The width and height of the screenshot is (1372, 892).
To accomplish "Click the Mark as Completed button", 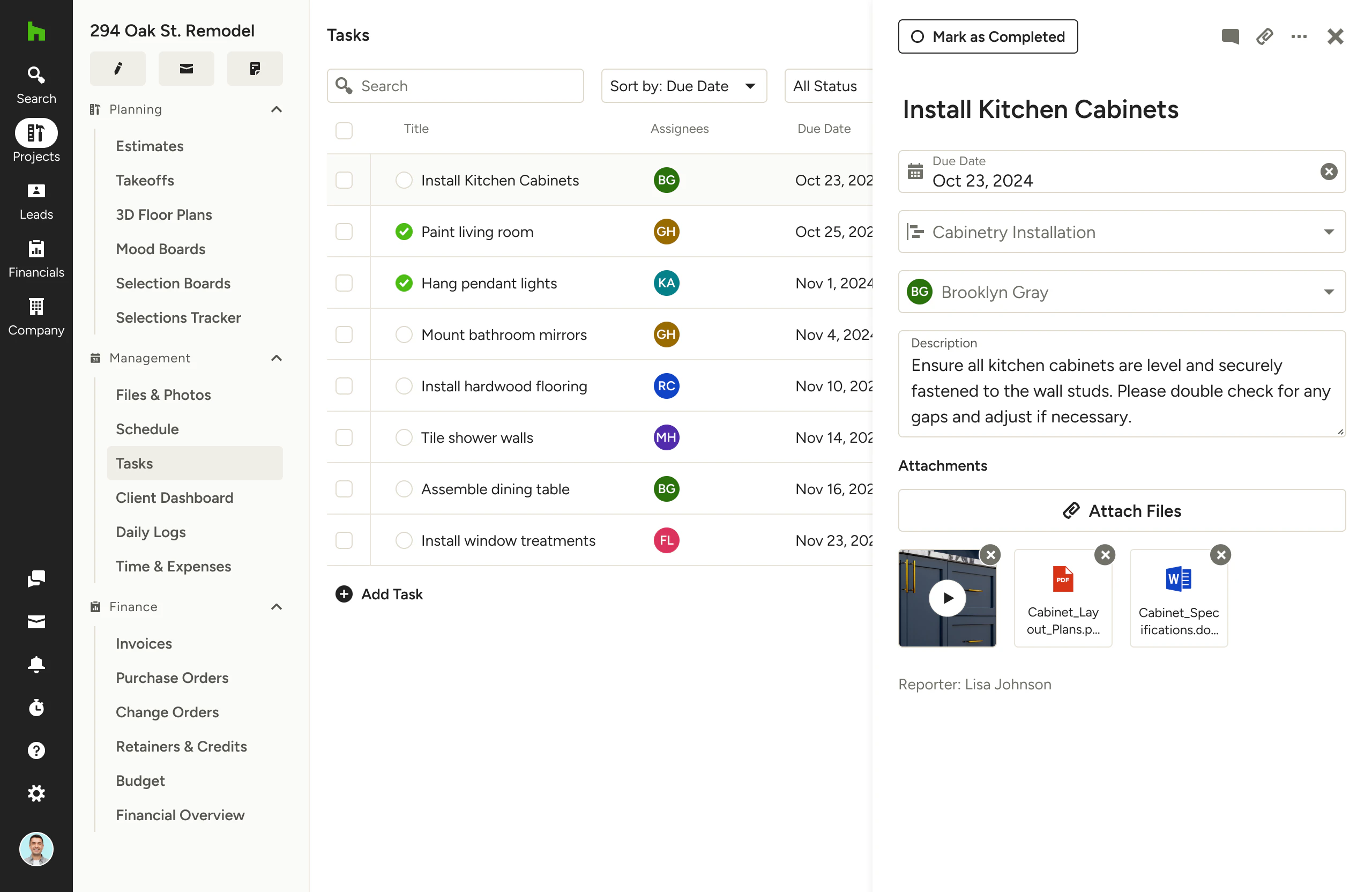I will click(x=988, y=36).
